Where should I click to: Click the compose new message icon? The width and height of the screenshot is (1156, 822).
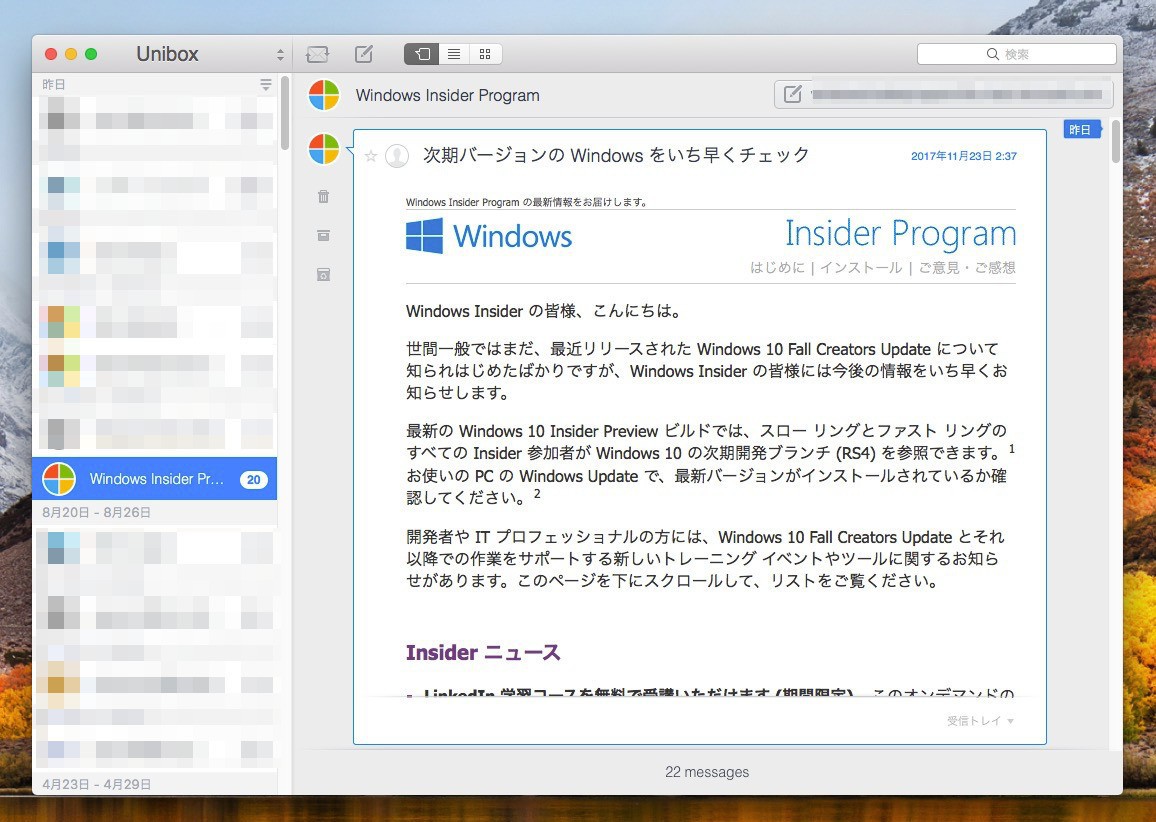364,54
